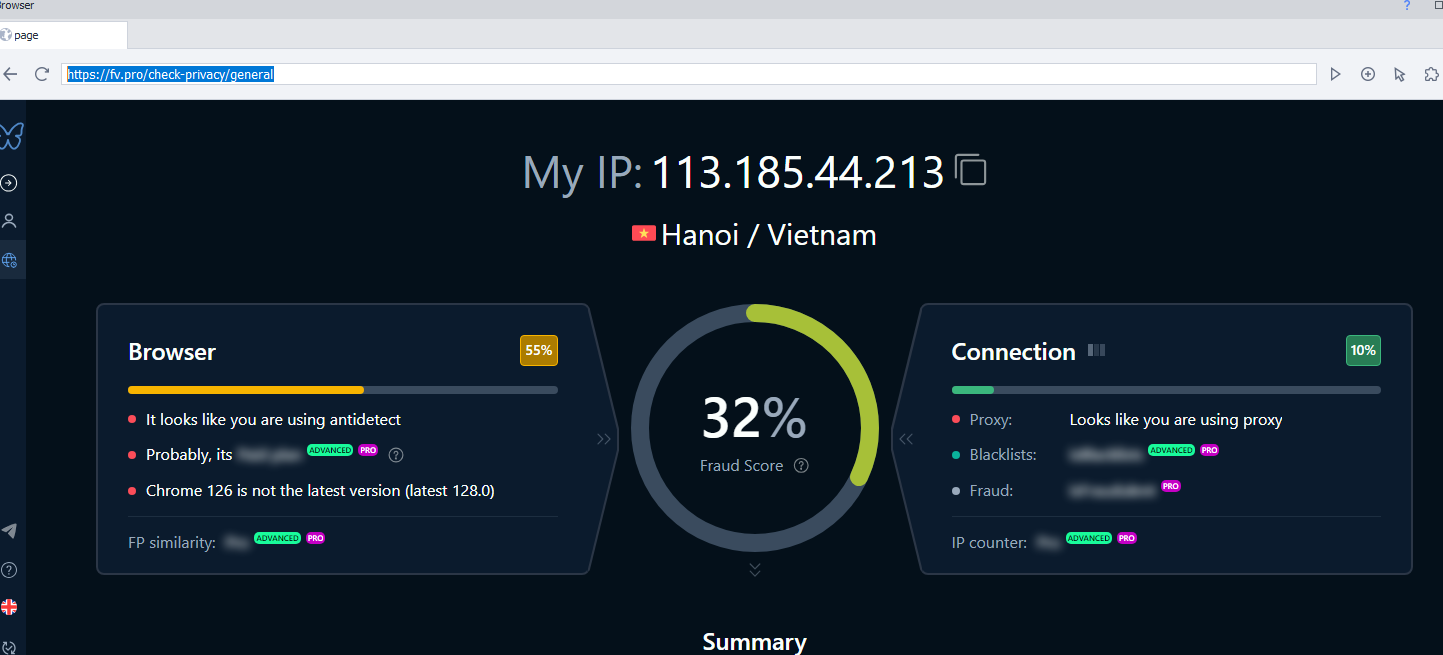Select the globe privacy check sidebar icon

click(9, 260)
